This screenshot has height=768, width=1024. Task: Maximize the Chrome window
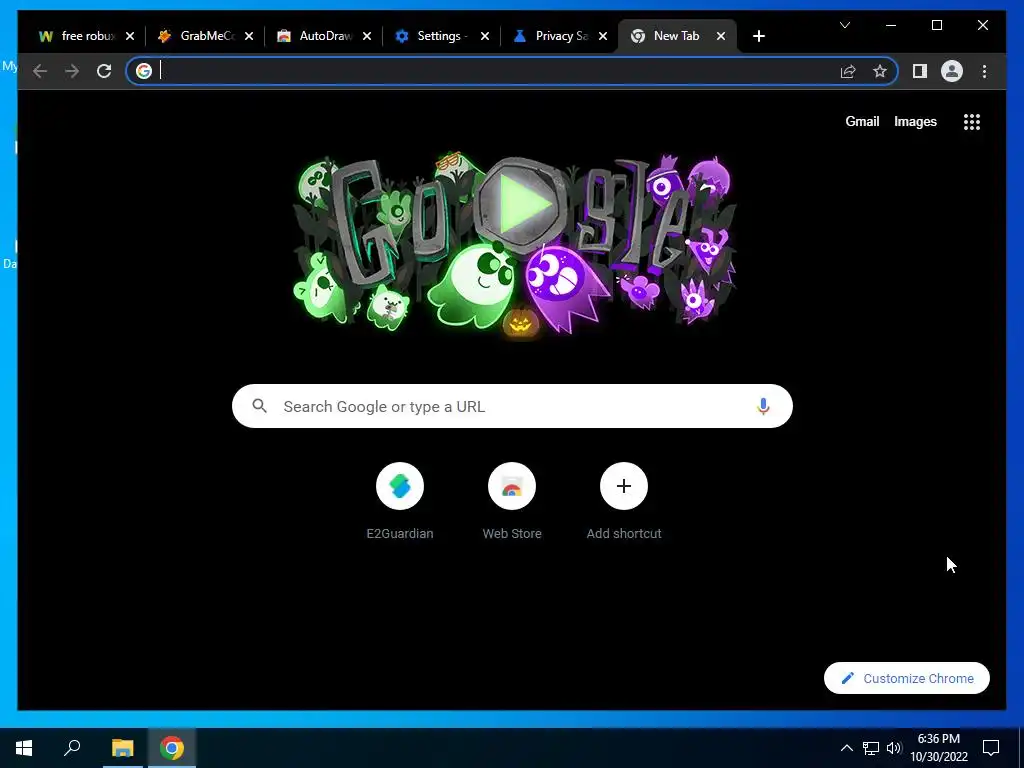[x=936, y=25]
